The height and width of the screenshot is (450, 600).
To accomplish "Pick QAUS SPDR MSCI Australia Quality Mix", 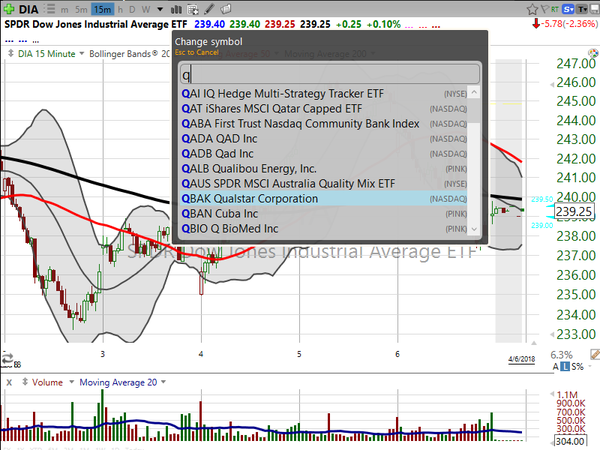I will (323, 184).
